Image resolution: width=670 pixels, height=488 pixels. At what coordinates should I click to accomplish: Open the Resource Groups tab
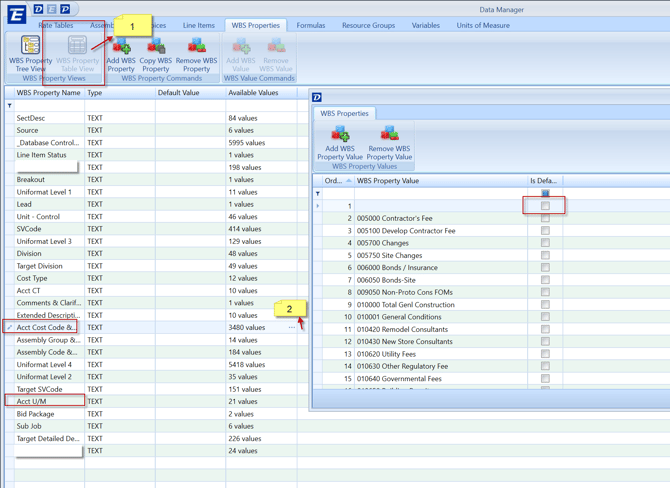tap(368, 25)
